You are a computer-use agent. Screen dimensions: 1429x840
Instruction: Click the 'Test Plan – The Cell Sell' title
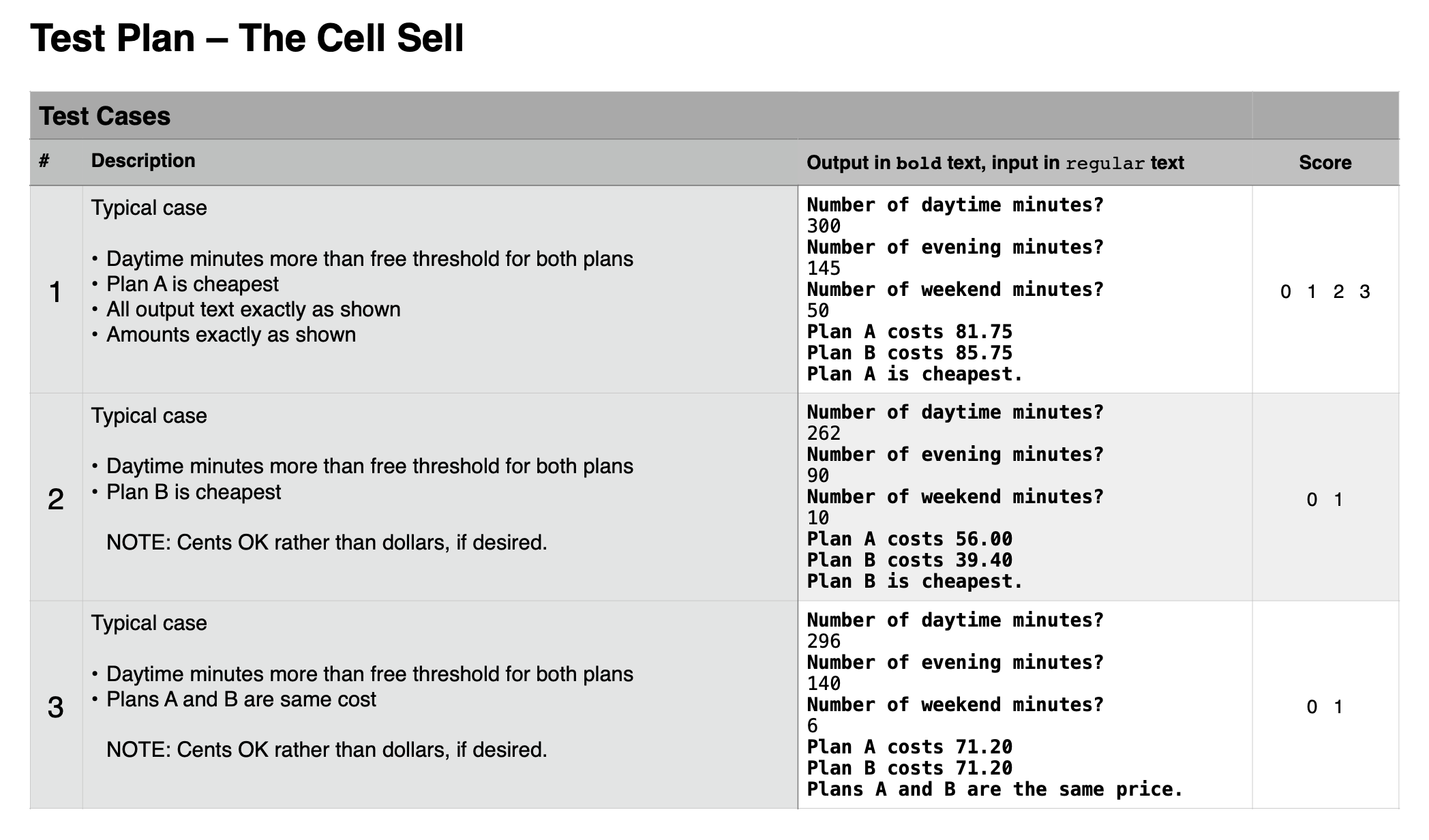(247, 38)
